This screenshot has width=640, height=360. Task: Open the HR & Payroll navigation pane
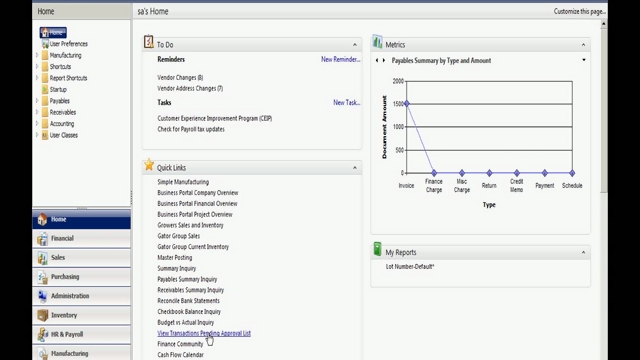[x=82, y=334]
